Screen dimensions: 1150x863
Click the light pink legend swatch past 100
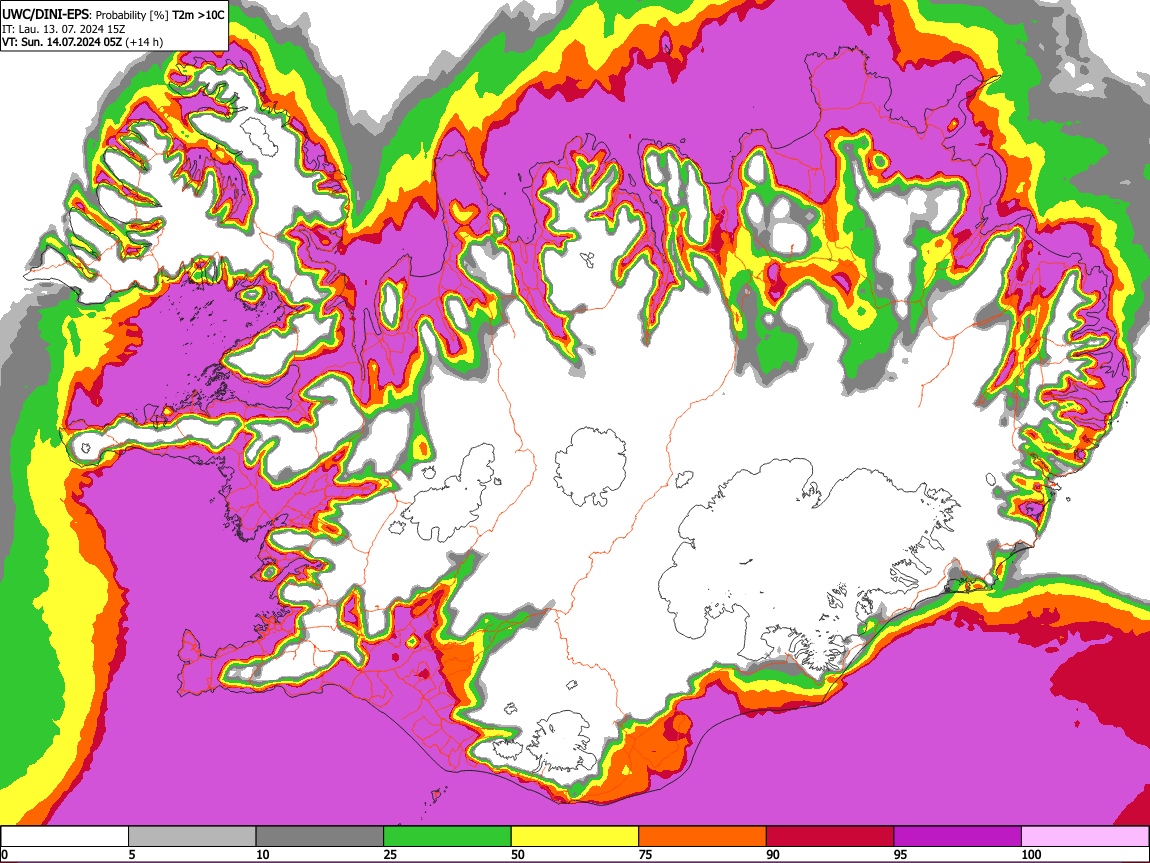point(1085,837)
